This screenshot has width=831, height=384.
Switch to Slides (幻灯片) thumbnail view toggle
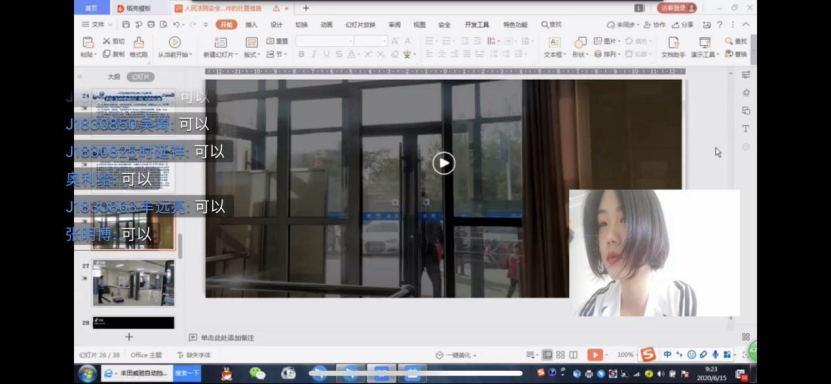(140, 77)
